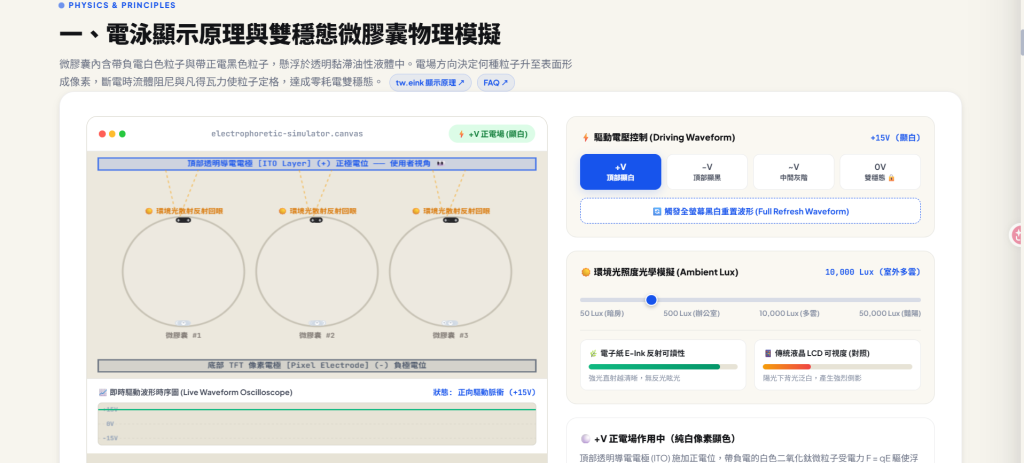Click the PHYSICS & PRINCIPLES section label

coord(121,5)
